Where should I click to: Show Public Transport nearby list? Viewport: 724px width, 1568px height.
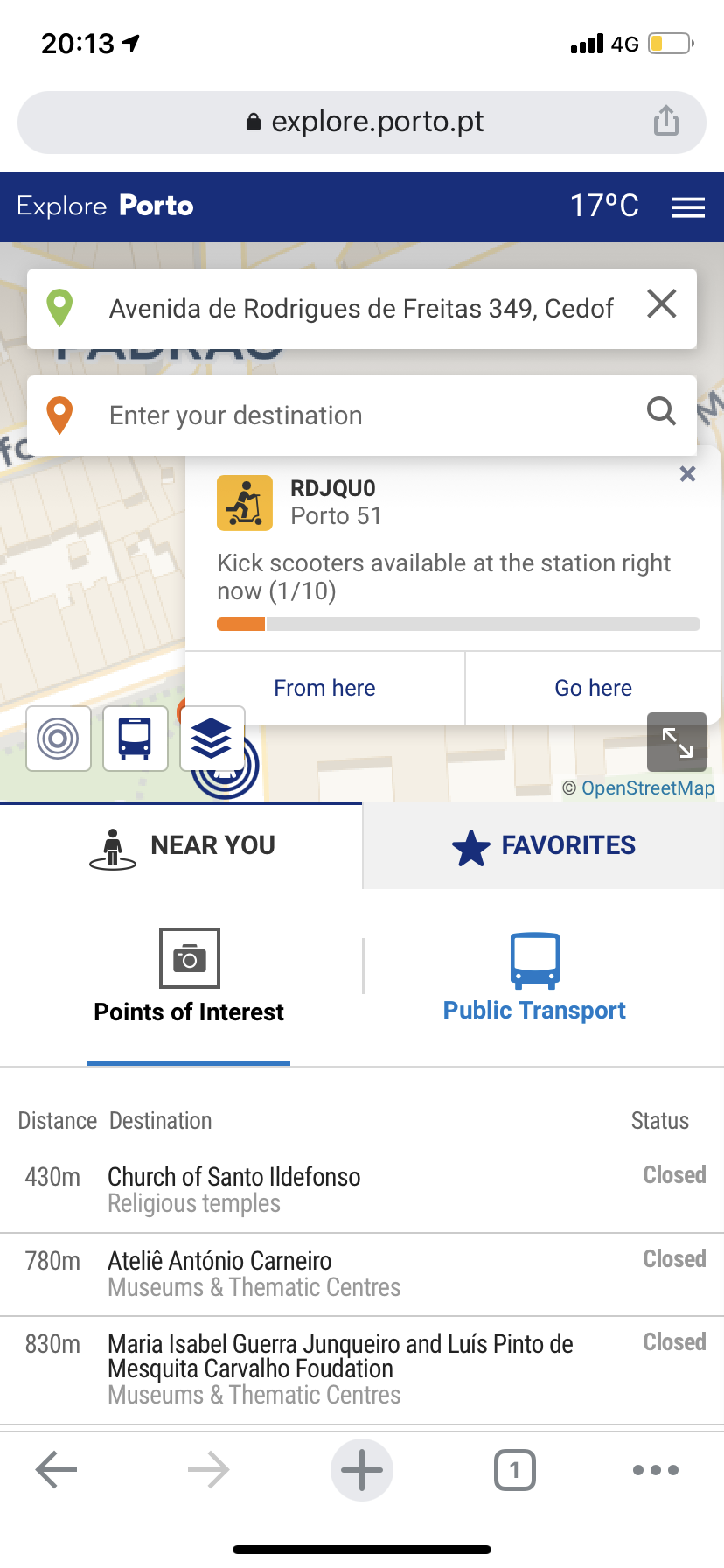click(x=534, y=978)
